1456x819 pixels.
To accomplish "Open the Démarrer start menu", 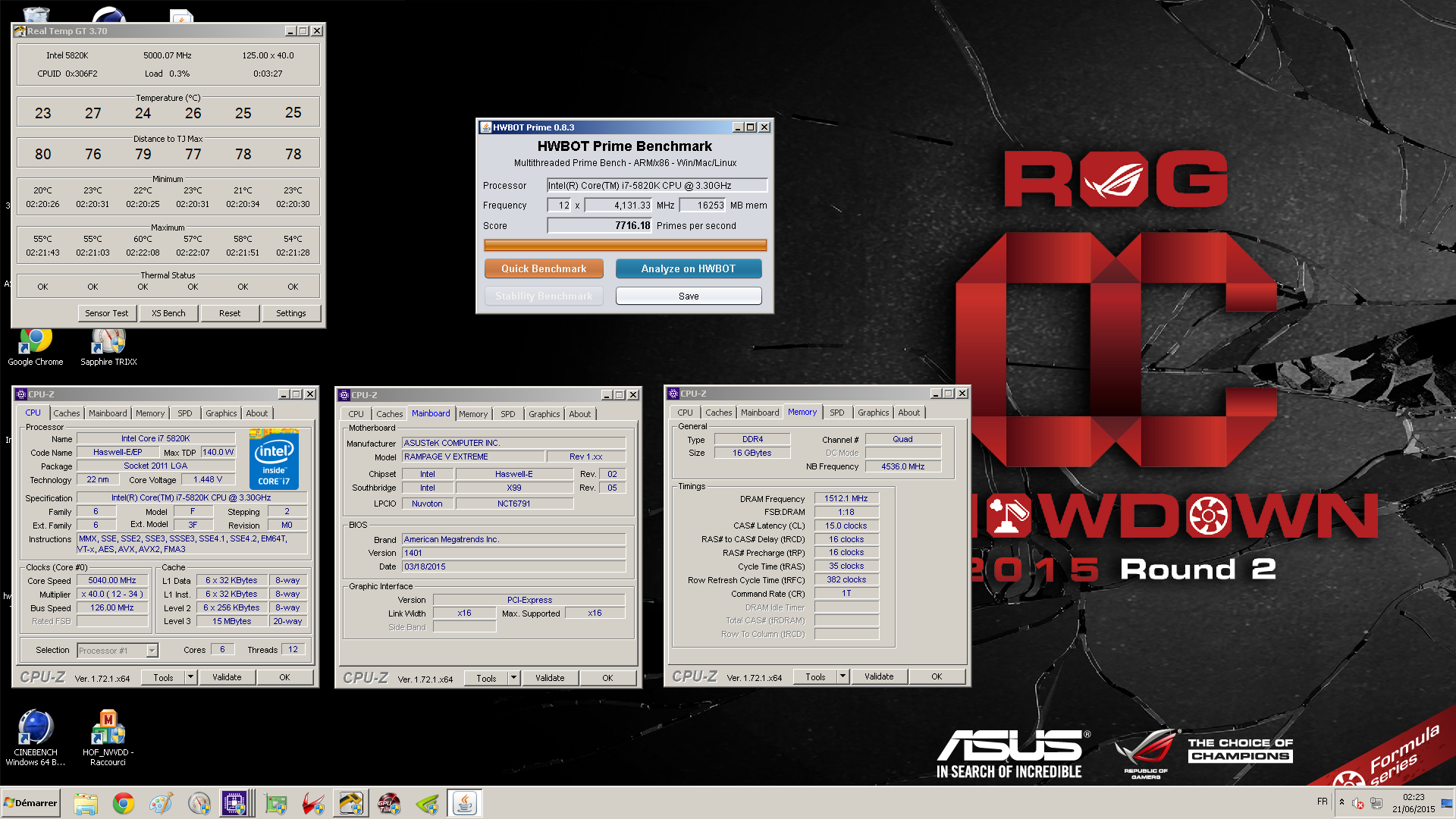I will click(x=30, y=803).
